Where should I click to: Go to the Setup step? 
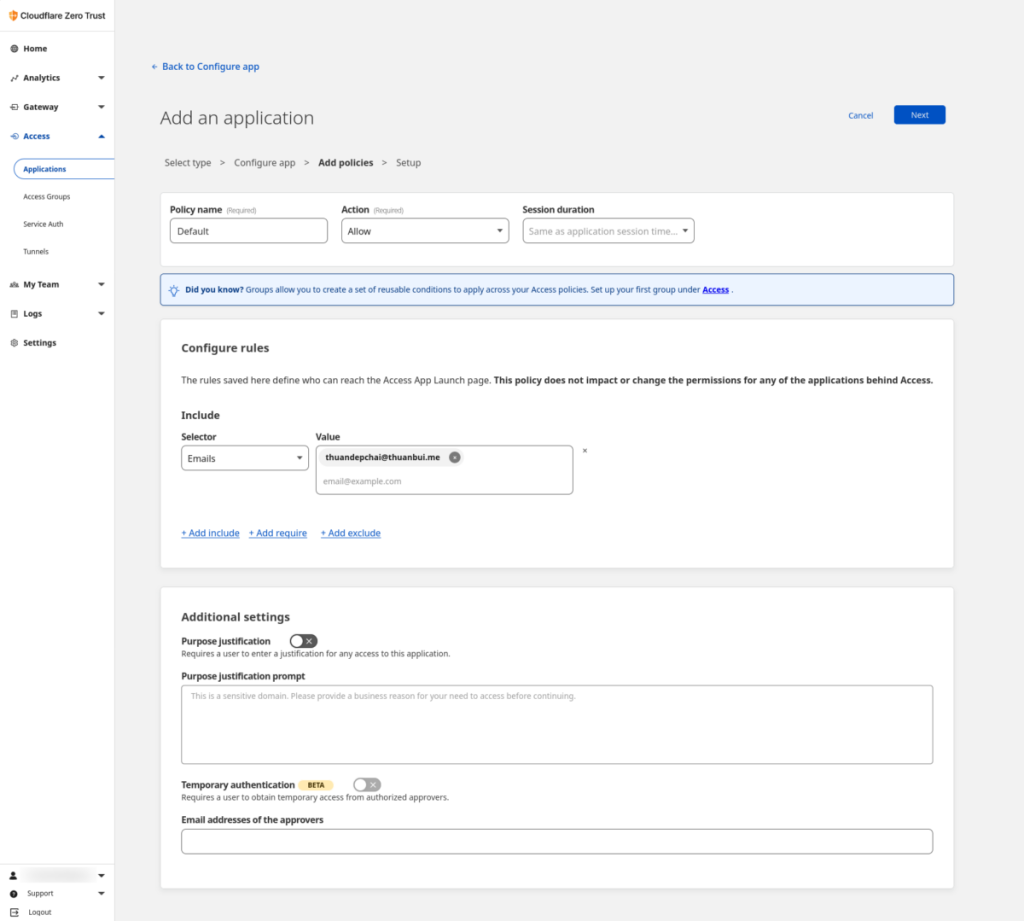point(408,163)
